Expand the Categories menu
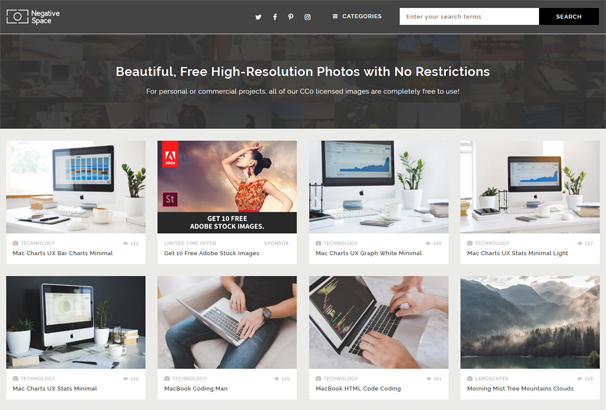The height and width of the screenshot is (410, 606). coord(357,16)
